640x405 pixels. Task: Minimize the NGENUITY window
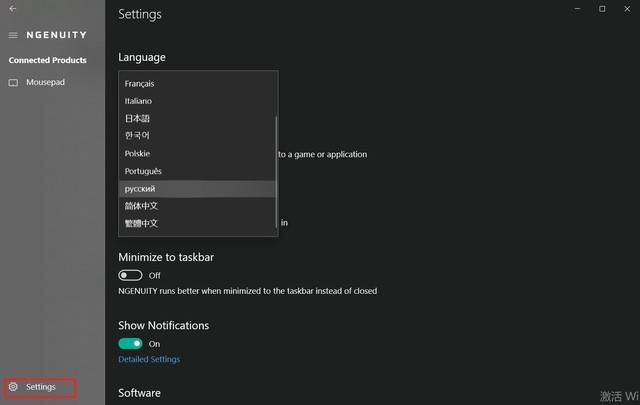click(x=577, y=9)
